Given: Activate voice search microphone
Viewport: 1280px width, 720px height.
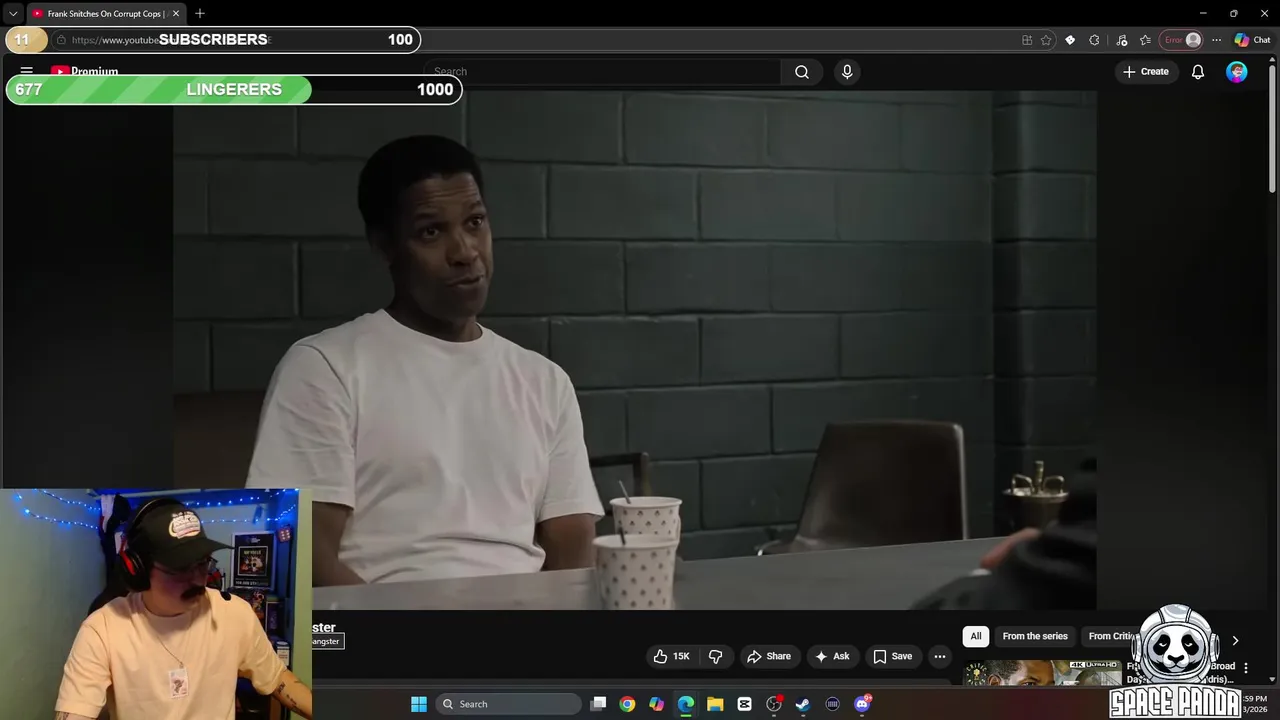Looking at the screenshot, I should pyautogui.click(x=847, y=72).
